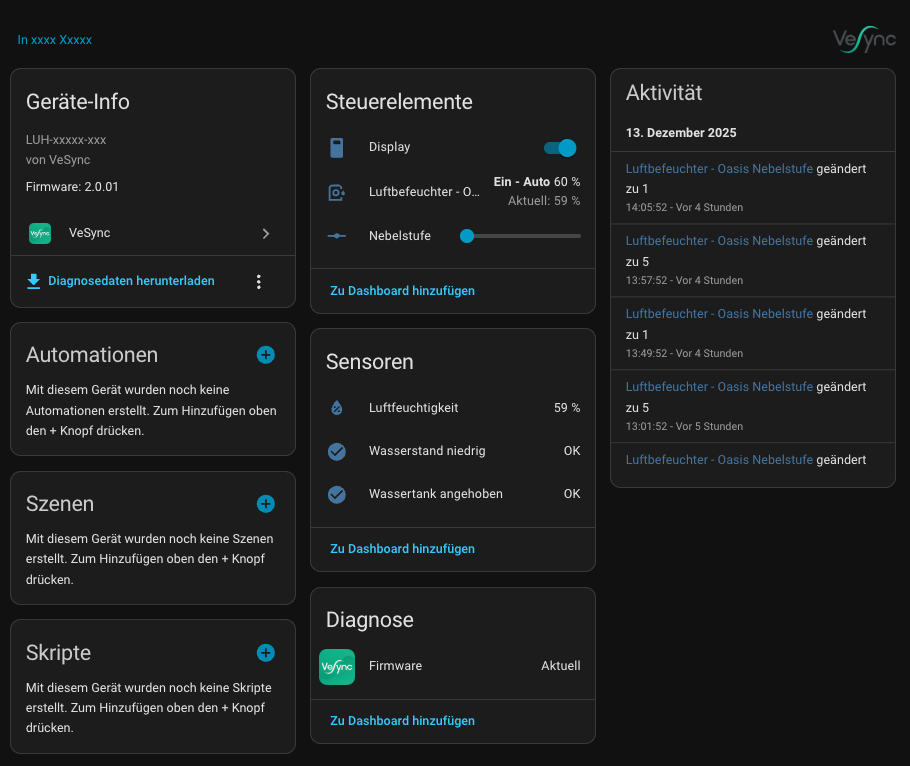The width and height of the screenshot is (910, 766).
Task: Click the Luftfeuchtigkeit water drop icon
Action: 337,408
